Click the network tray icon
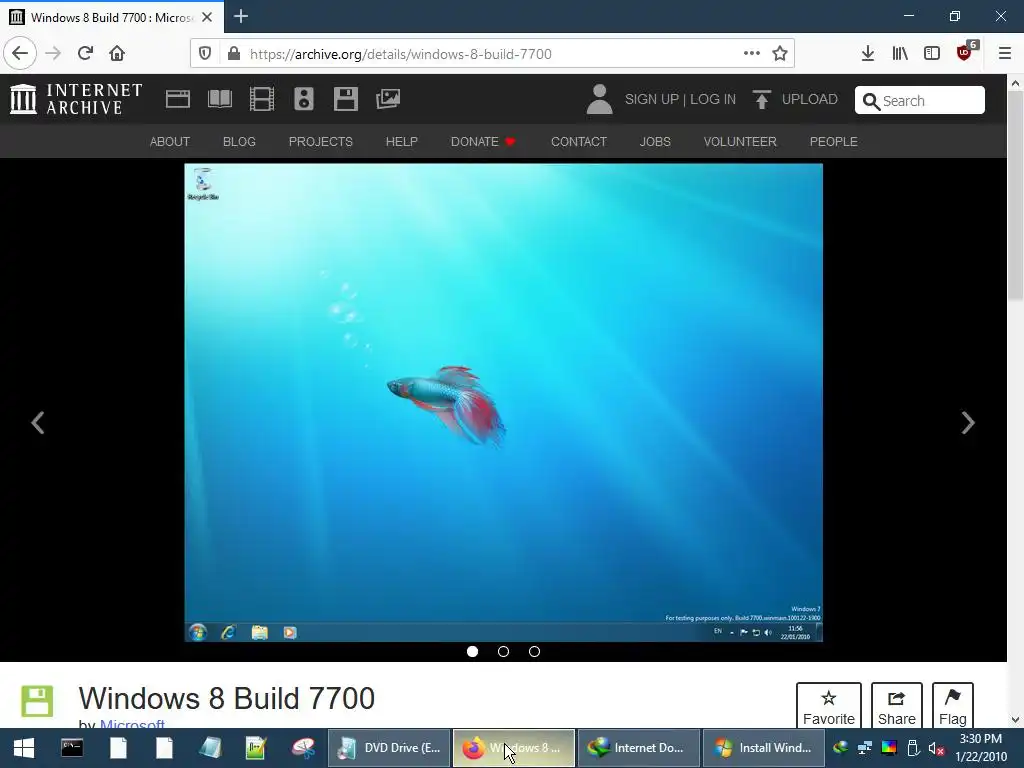1024x768 pixels. pos(865,748)
